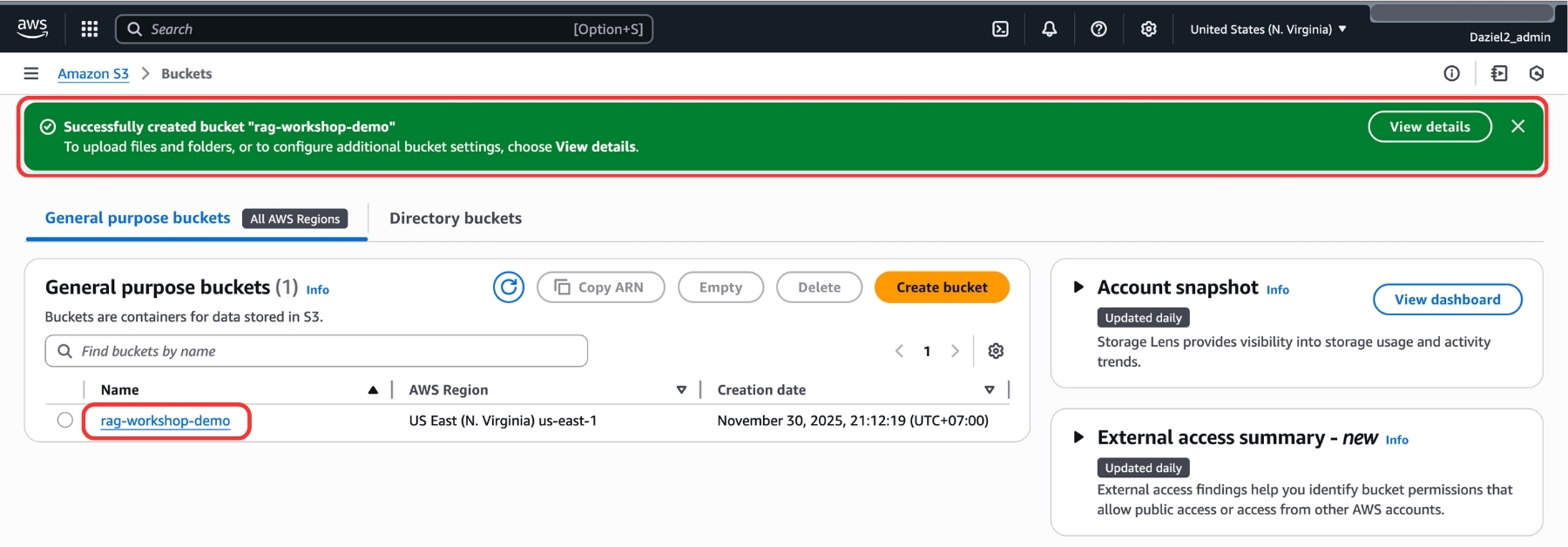Screen dimensions: 1568x547
Task: Open the info panel icon beside breadcrumbs
Action: 1451,73
